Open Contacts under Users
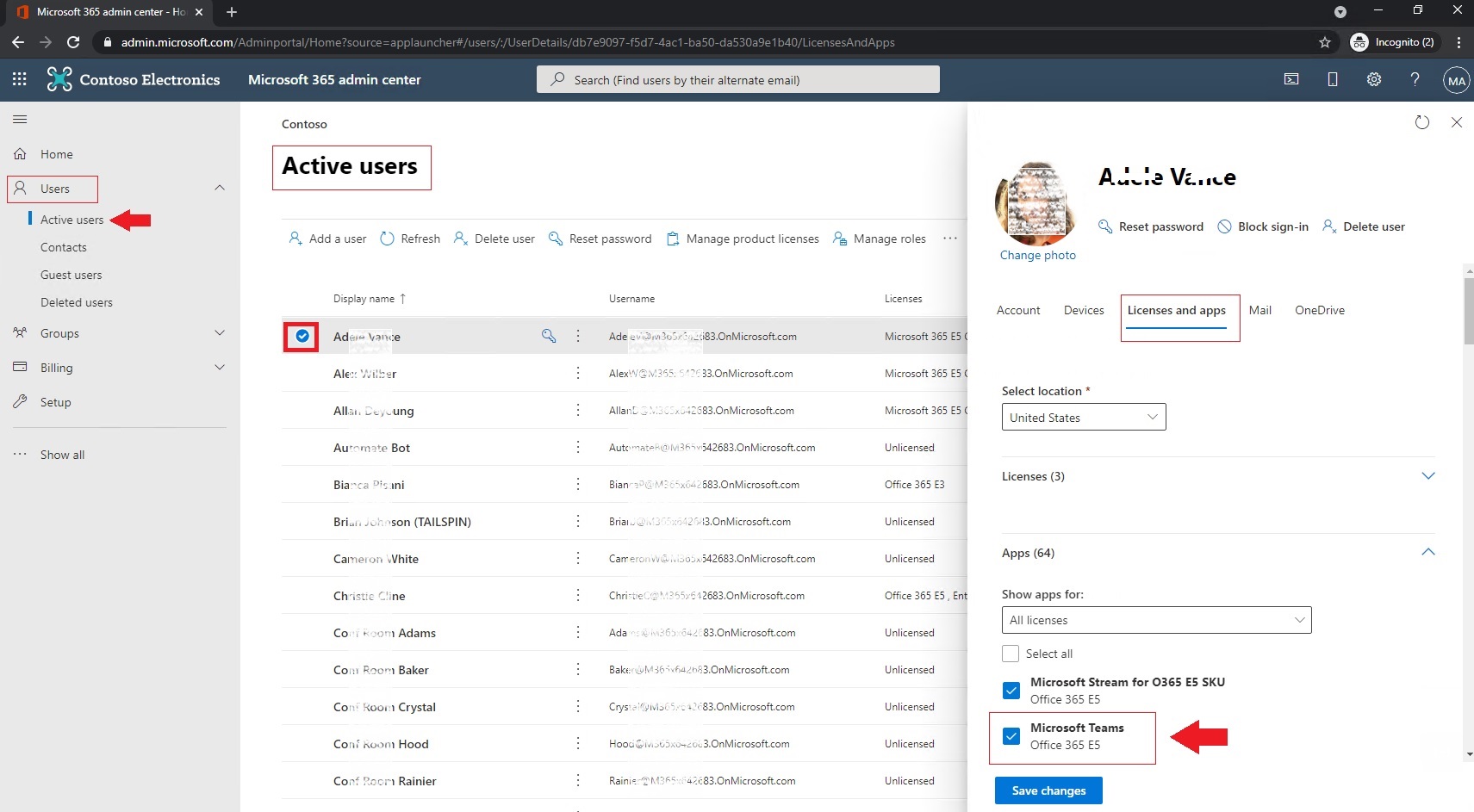The height and width of the screenshot is (812, 1474). [x=64, y=247]
